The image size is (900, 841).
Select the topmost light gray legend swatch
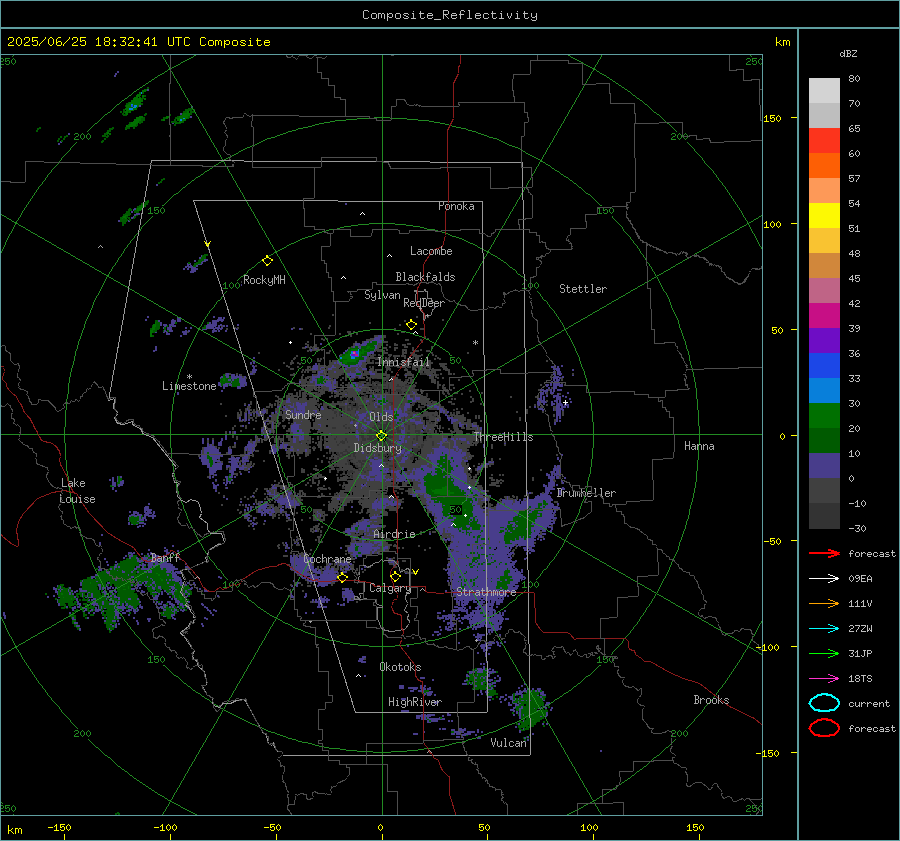coord(824,91)
